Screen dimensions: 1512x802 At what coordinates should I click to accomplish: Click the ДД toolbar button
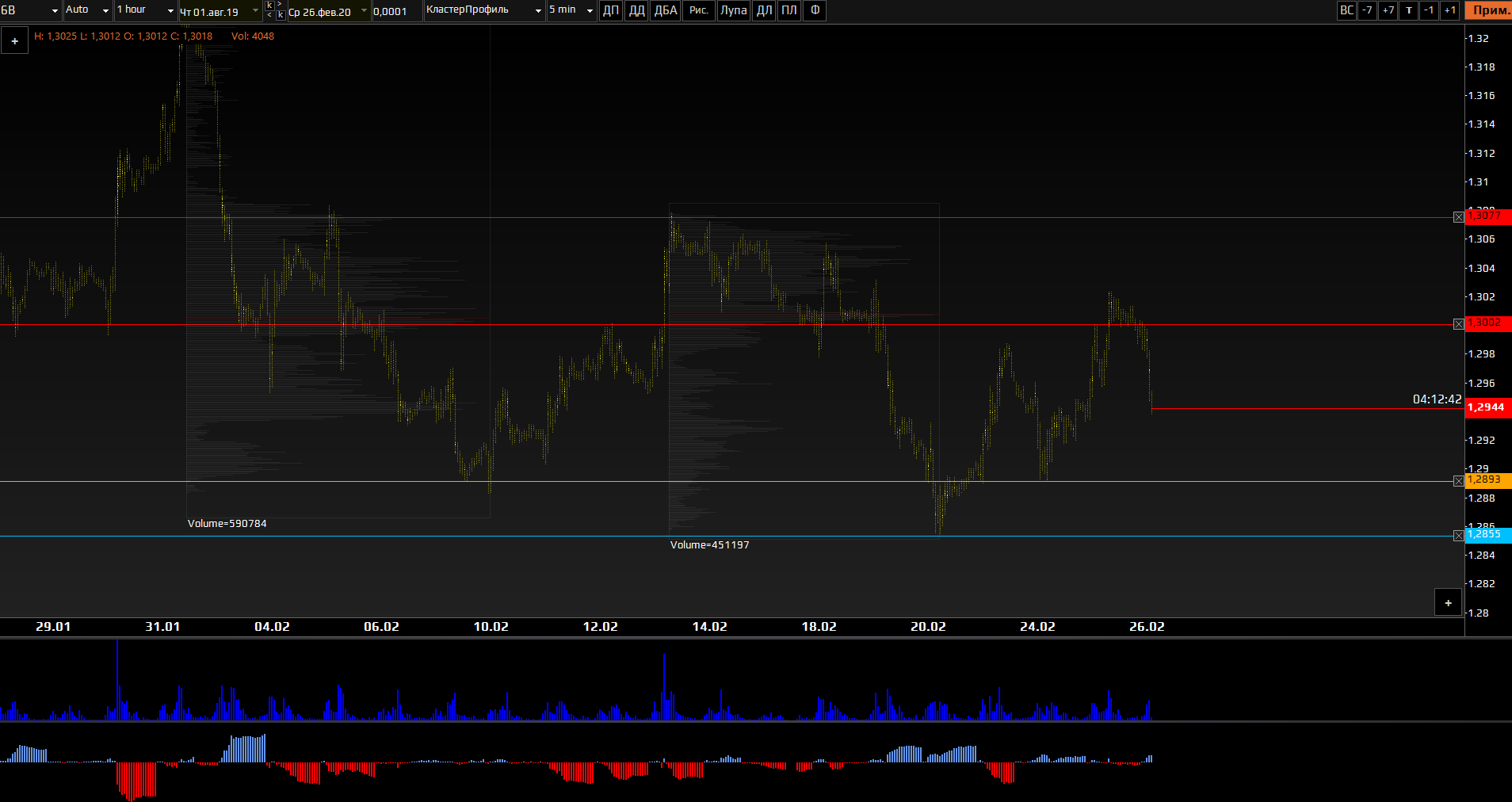(x=636, y=10)
